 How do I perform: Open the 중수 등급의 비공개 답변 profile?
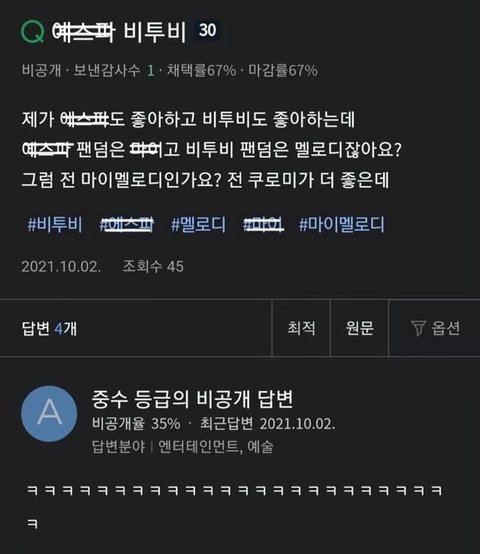pos(192,399)
